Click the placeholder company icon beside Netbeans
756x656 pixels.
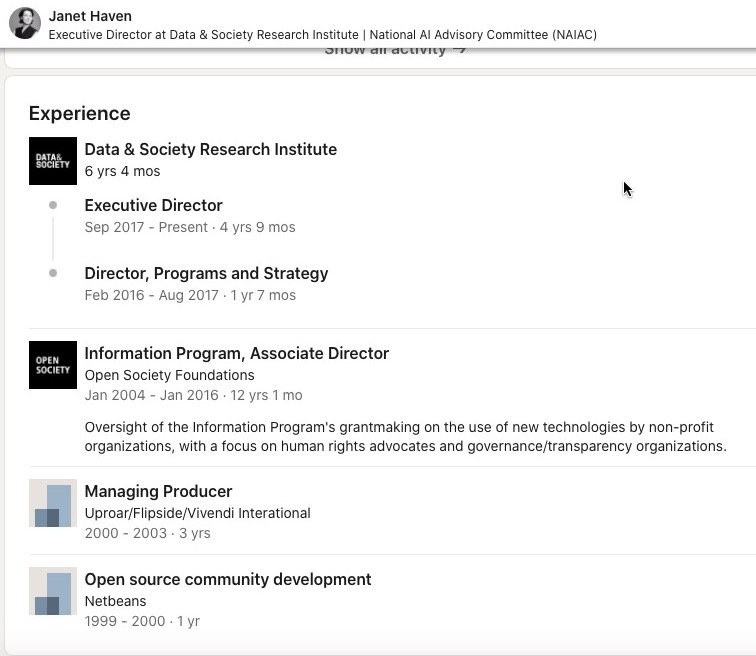pyautogui.click(x=53, y=591)
